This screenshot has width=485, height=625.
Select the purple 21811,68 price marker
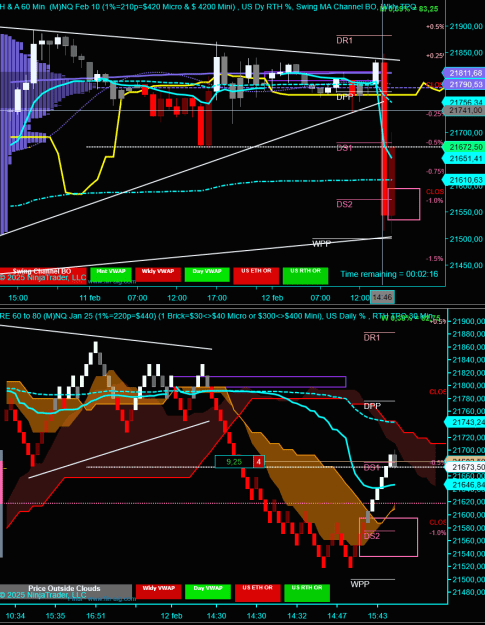click(464, 73)
